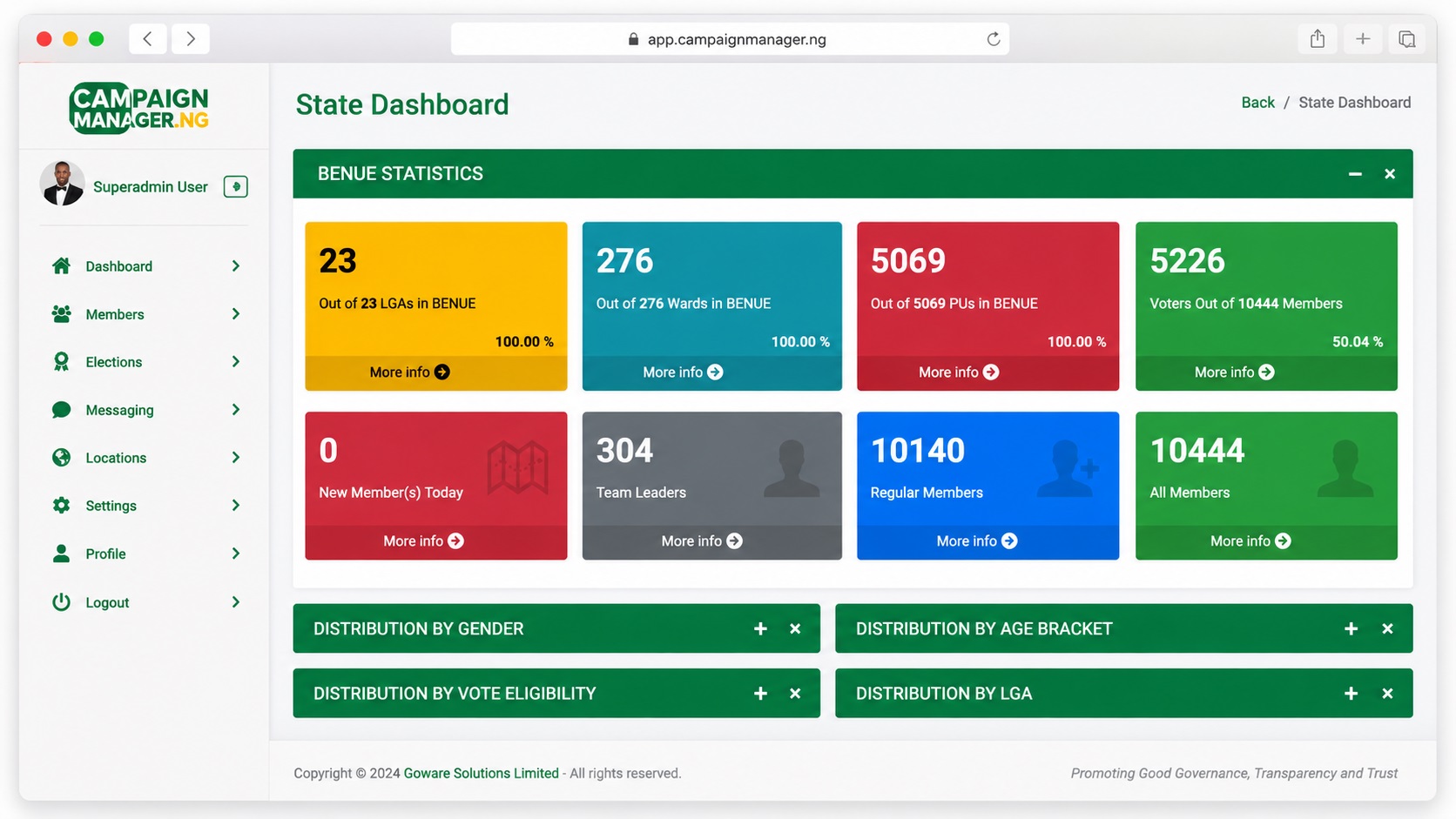Click the browser forward arrow
Image resolution: width=1456 pixels, height=819 pixels.
190,38
